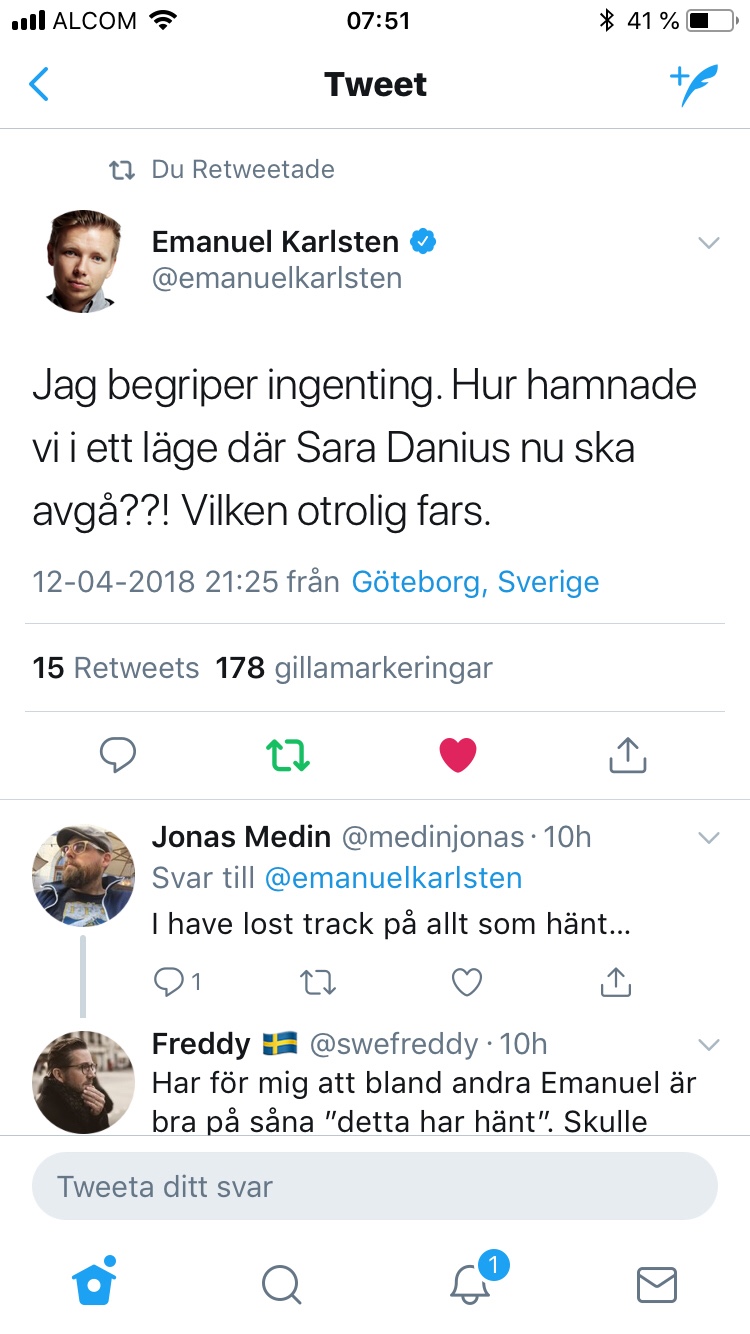Open the Göteborg, Sverige location link
The image size is (750, 1334).
click(x=475, y=582)
